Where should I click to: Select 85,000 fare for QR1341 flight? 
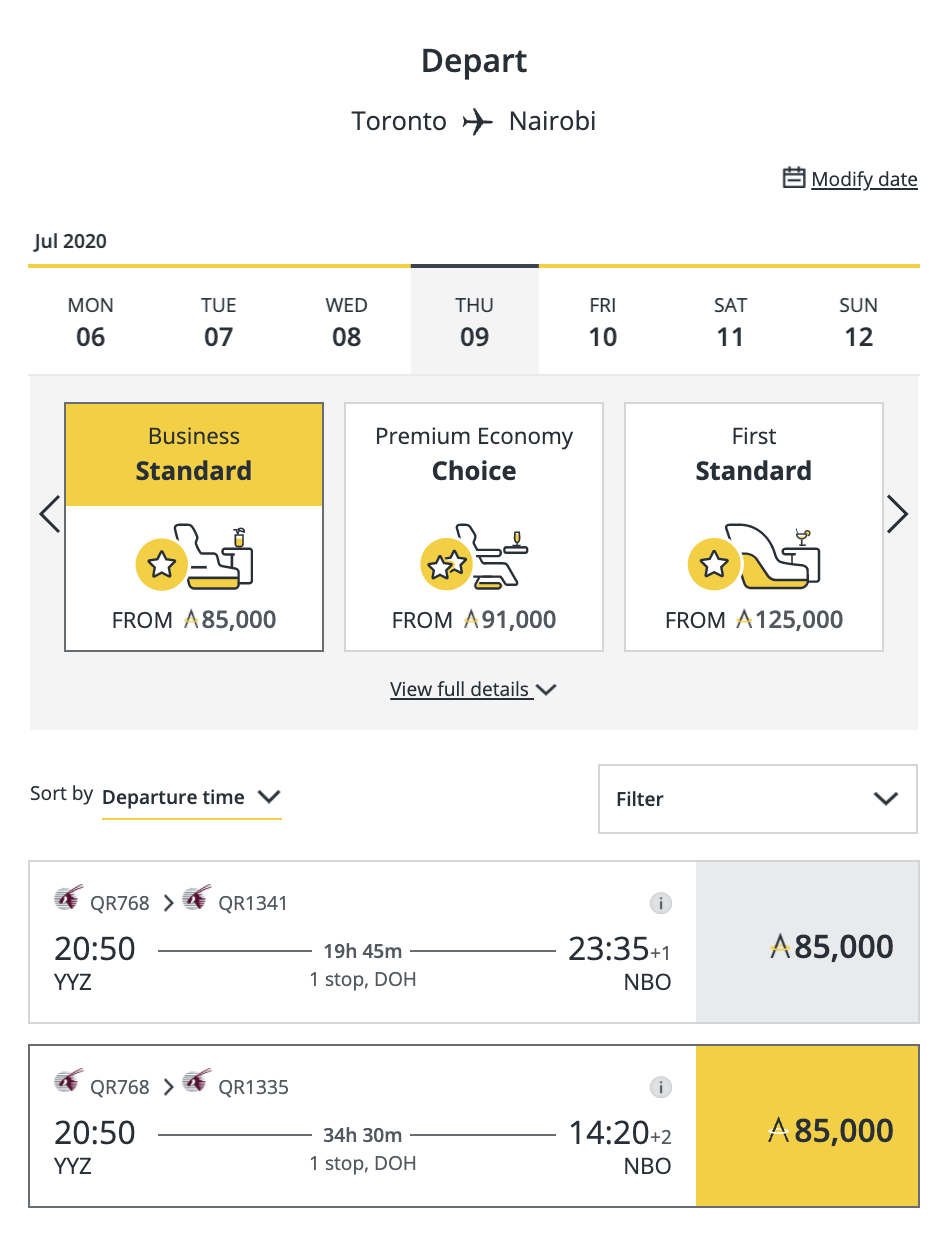pyautogui.click(x=807, y=946)
